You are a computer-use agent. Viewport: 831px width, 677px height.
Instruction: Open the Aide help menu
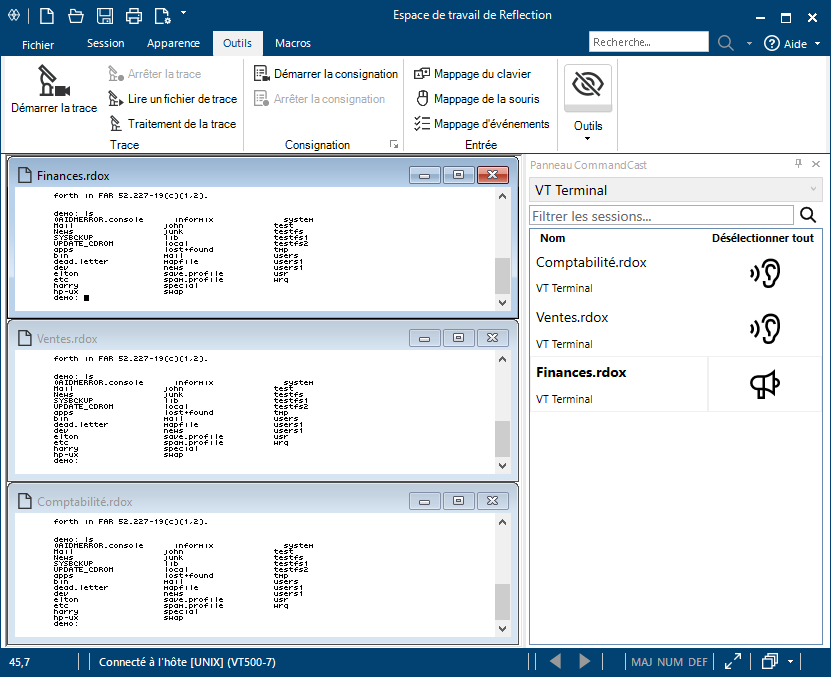[786, 43]
